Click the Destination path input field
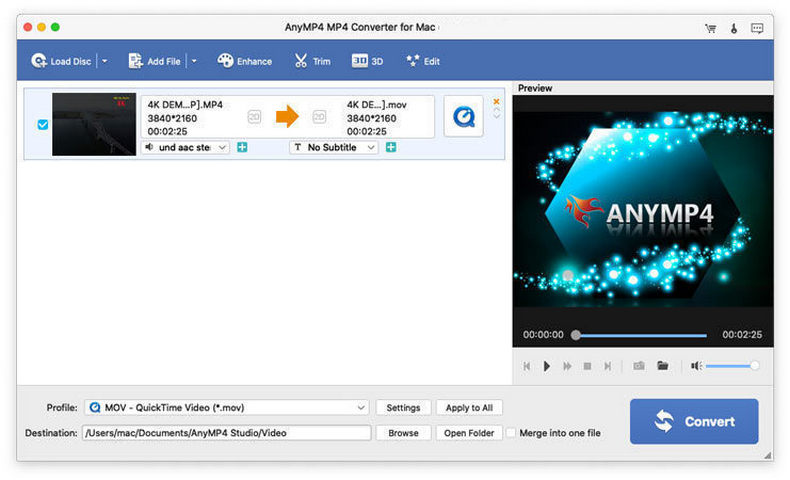Image resolution: width=790 pixels, height=480 pixels. pos(227,433)
